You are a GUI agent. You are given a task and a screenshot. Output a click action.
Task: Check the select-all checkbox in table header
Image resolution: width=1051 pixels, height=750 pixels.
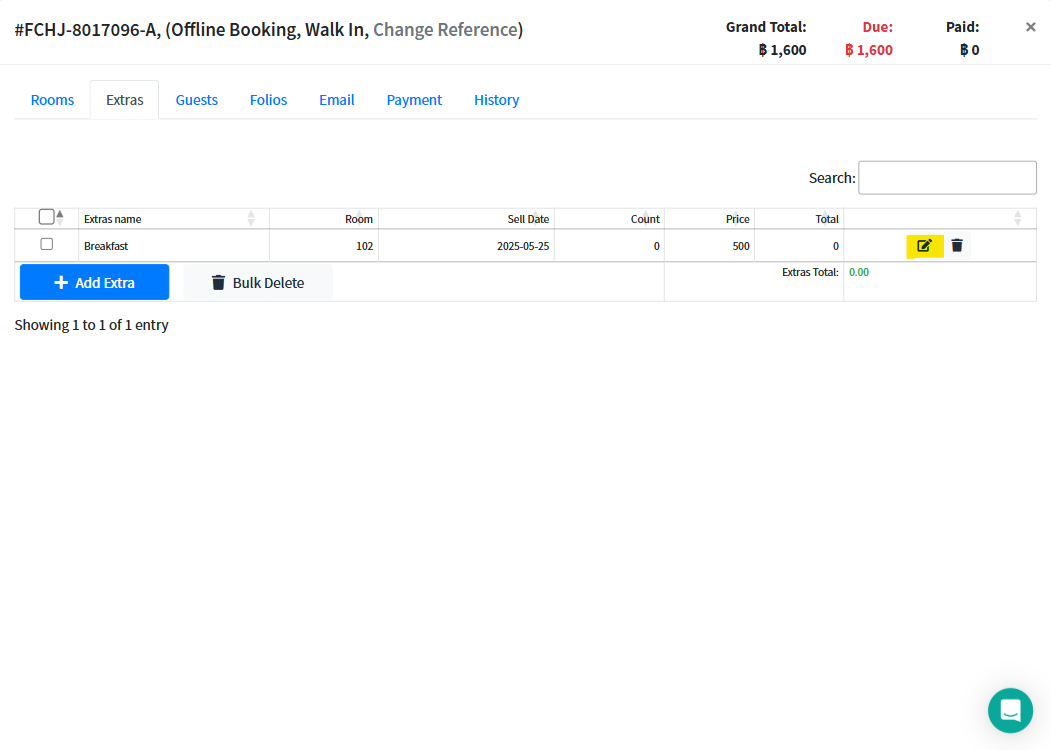click(x=46, y=217)
